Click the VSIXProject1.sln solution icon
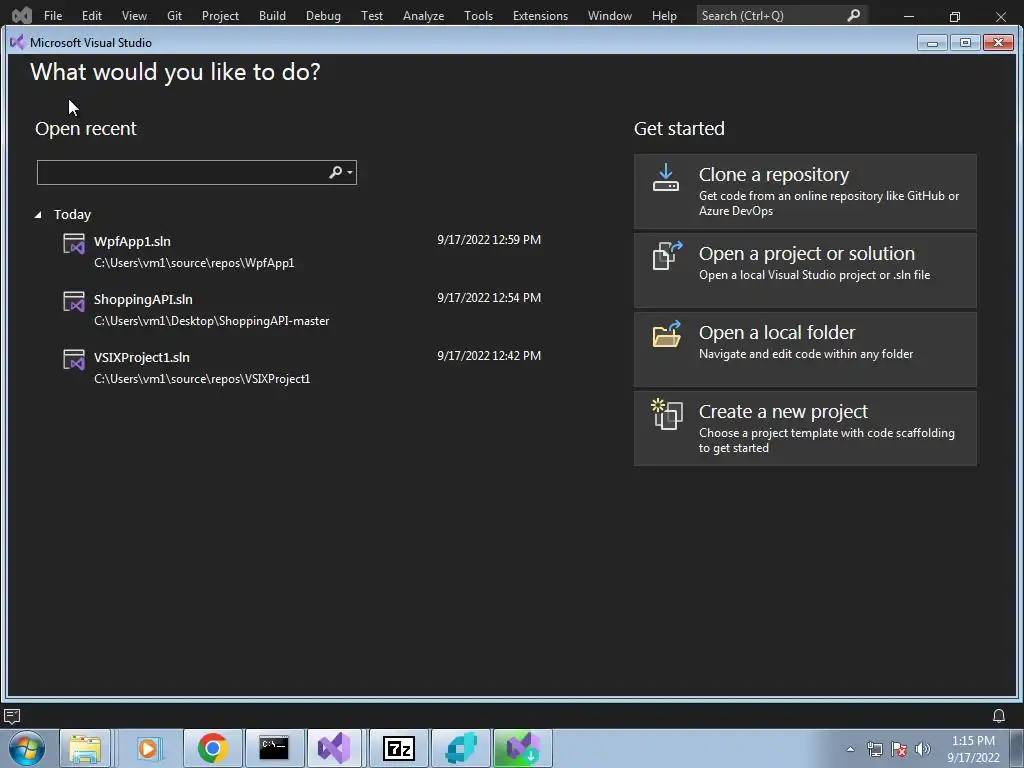The image size is (1024, 768). 74,360
